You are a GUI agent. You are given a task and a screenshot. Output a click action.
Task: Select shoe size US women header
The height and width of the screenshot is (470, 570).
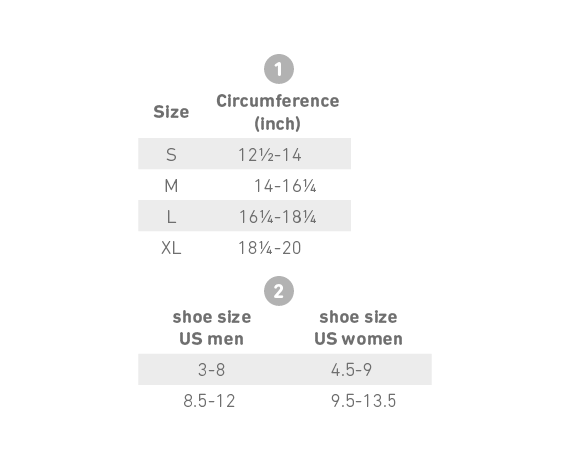tap(358, 328)
